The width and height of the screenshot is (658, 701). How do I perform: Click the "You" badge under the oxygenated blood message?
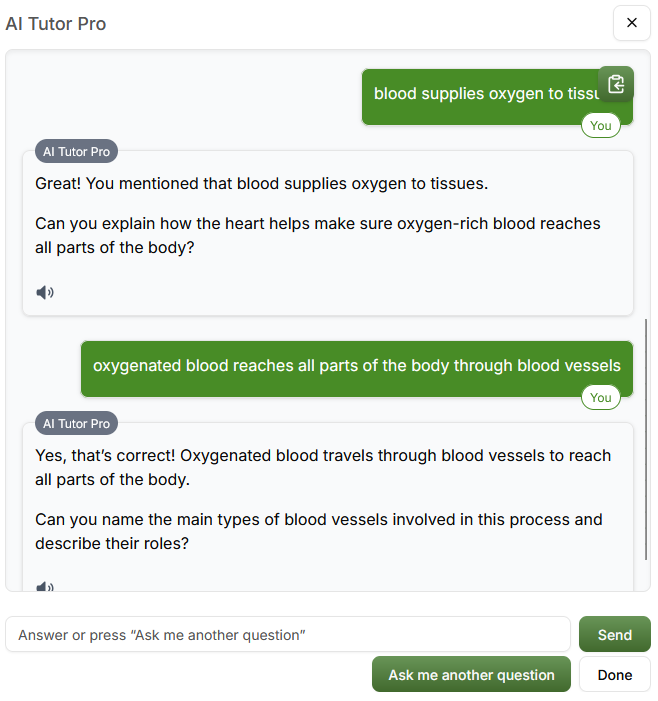pos(600,398)
